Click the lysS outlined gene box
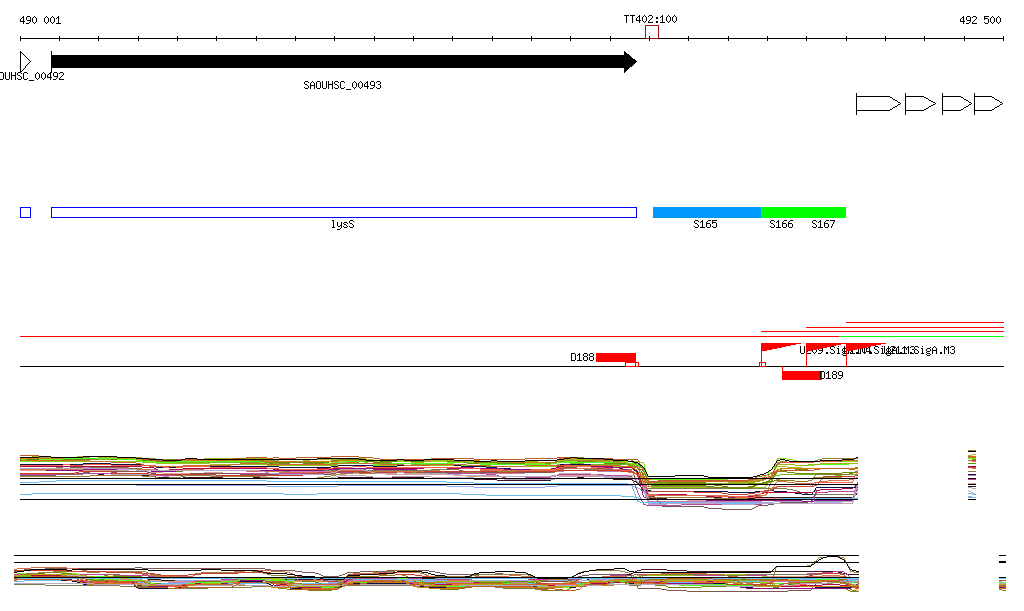The image size is (1024, 611). (x=343, y=212)
